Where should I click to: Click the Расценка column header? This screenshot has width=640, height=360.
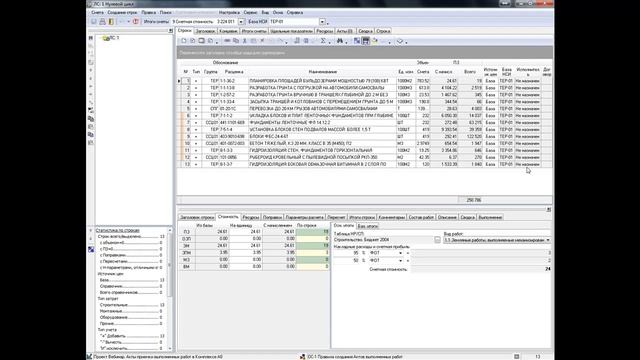tap(234, 72)
